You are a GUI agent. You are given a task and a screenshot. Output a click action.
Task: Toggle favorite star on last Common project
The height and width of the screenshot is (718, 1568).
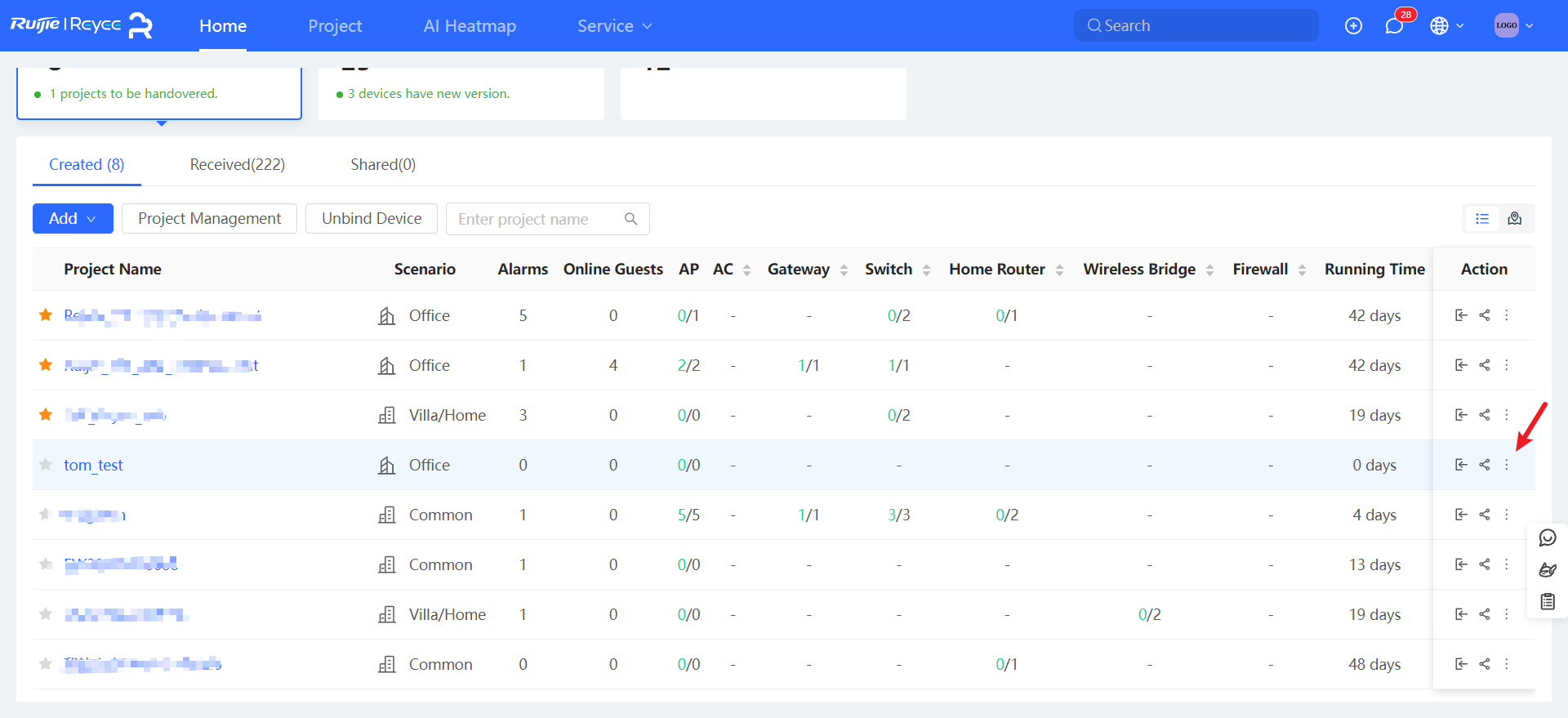point(46,664)
